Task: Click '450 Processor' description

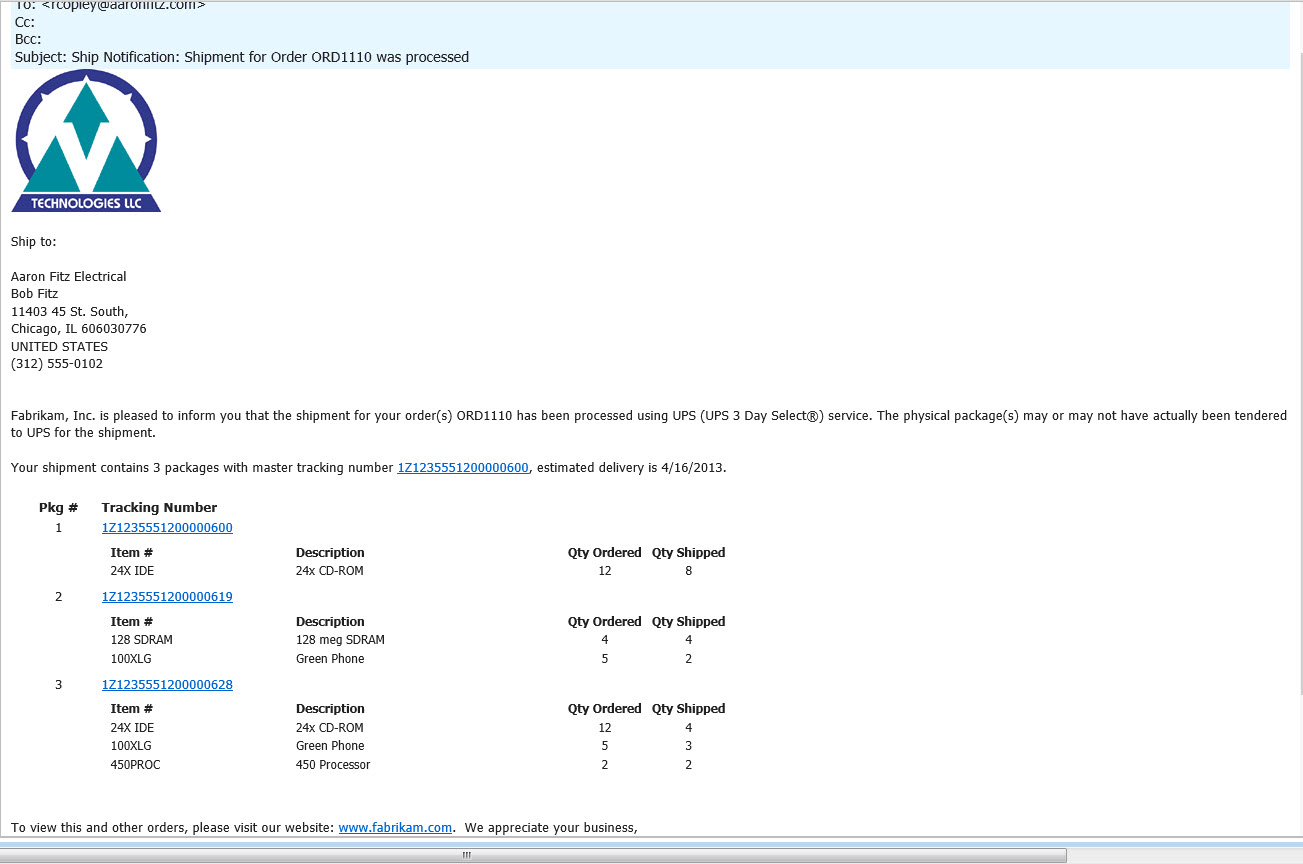Action: click(x=333, y=765)
